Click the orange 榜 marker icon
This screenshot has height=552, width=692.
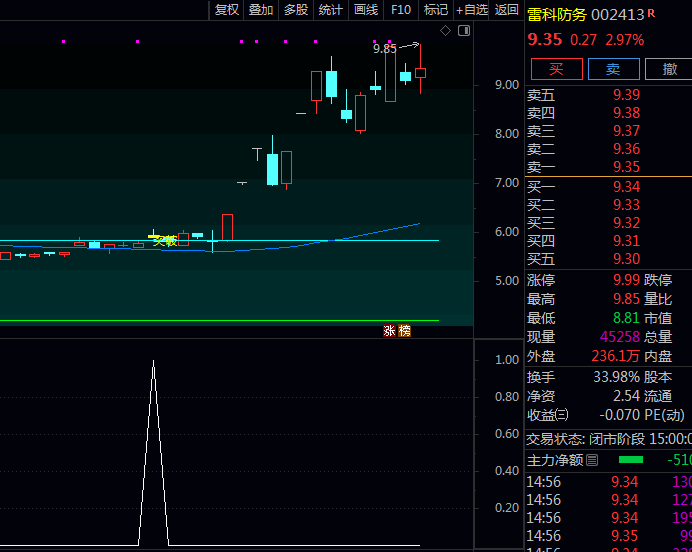click(x=404, y=331)
